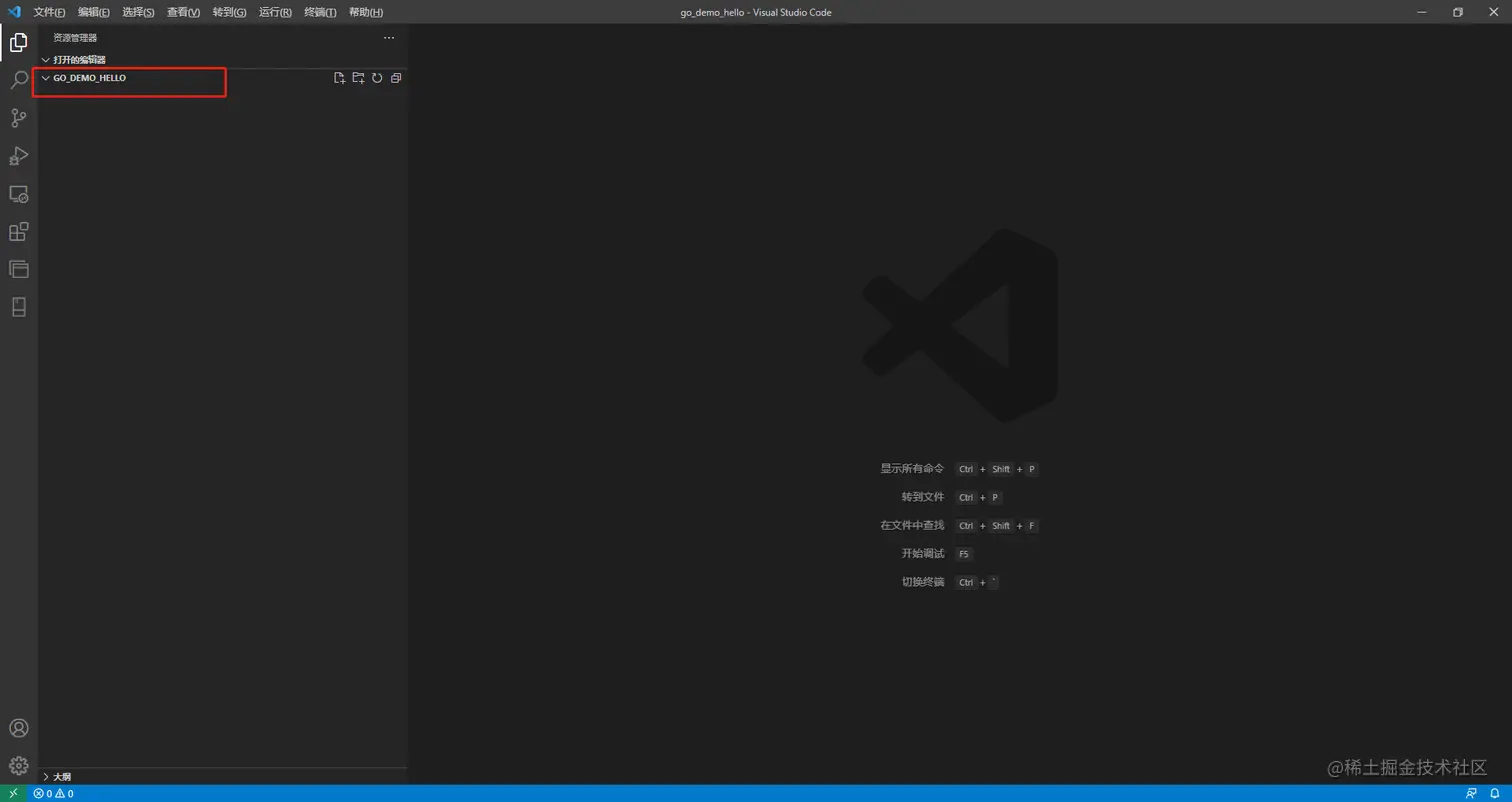Open the notifications bell in the status bar

pyautogui.click(x=1494, y=794)
